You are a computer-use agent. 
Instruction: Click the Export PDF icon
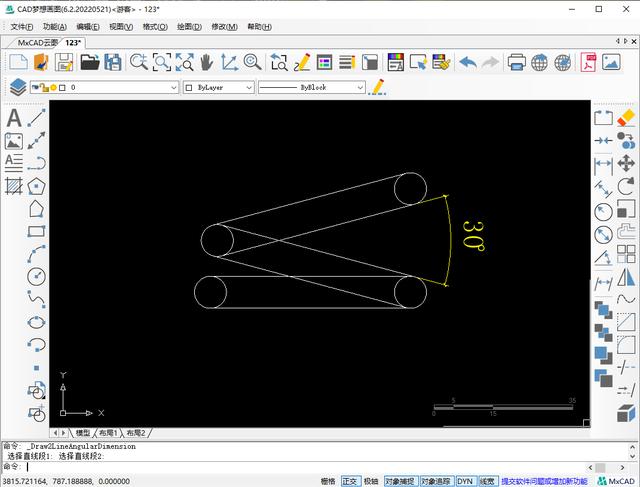tap(589, 63)
